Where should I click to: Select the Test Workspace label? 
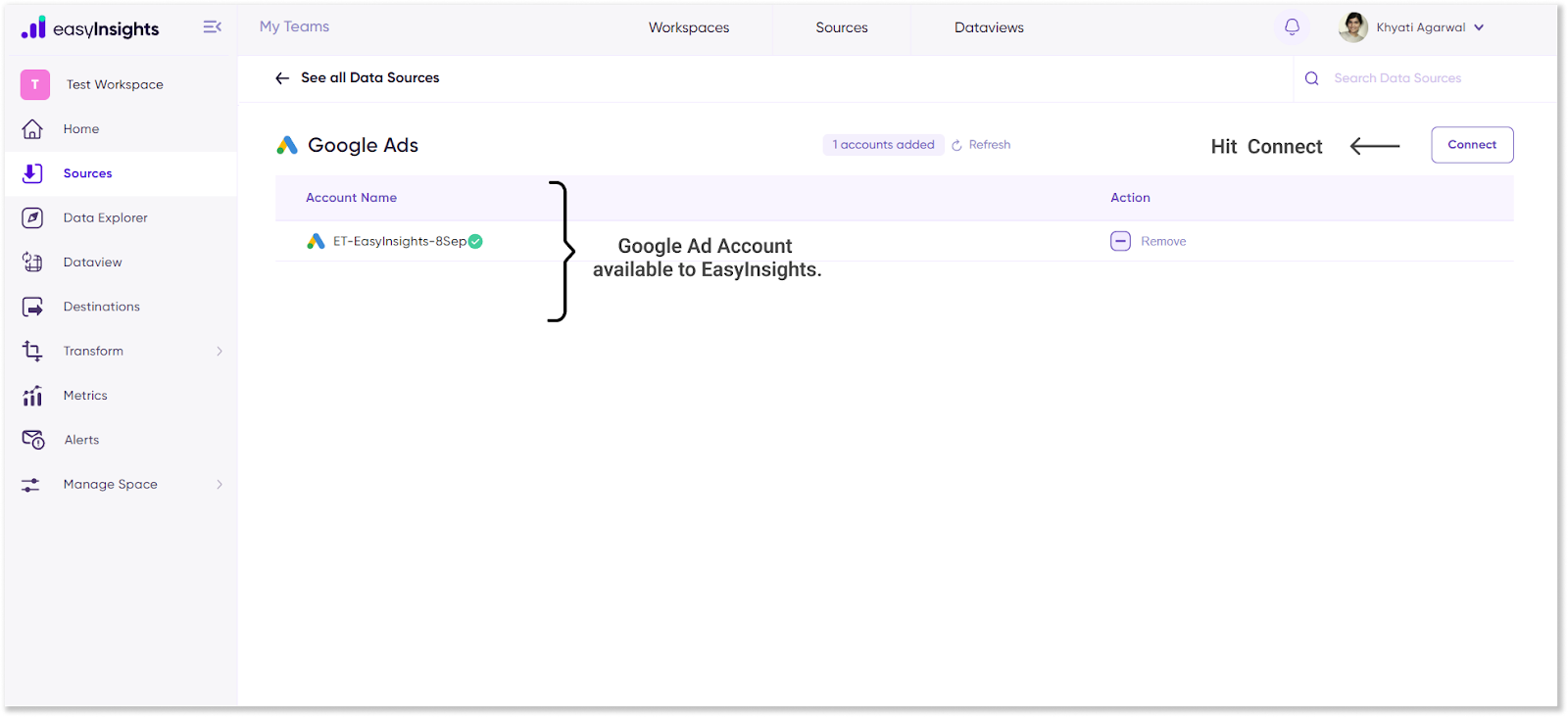tap(115, 85)
